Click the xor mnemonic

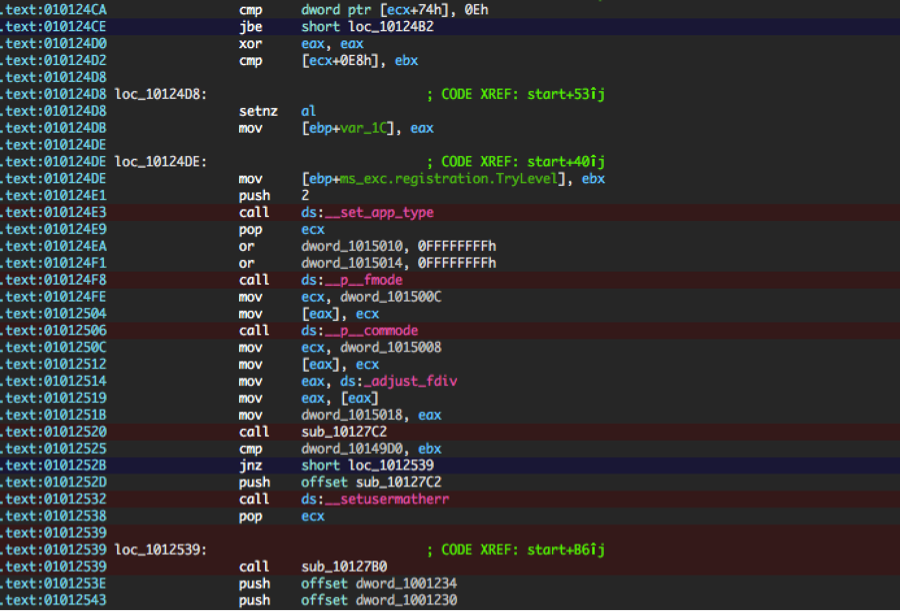[x=250, y=44]
